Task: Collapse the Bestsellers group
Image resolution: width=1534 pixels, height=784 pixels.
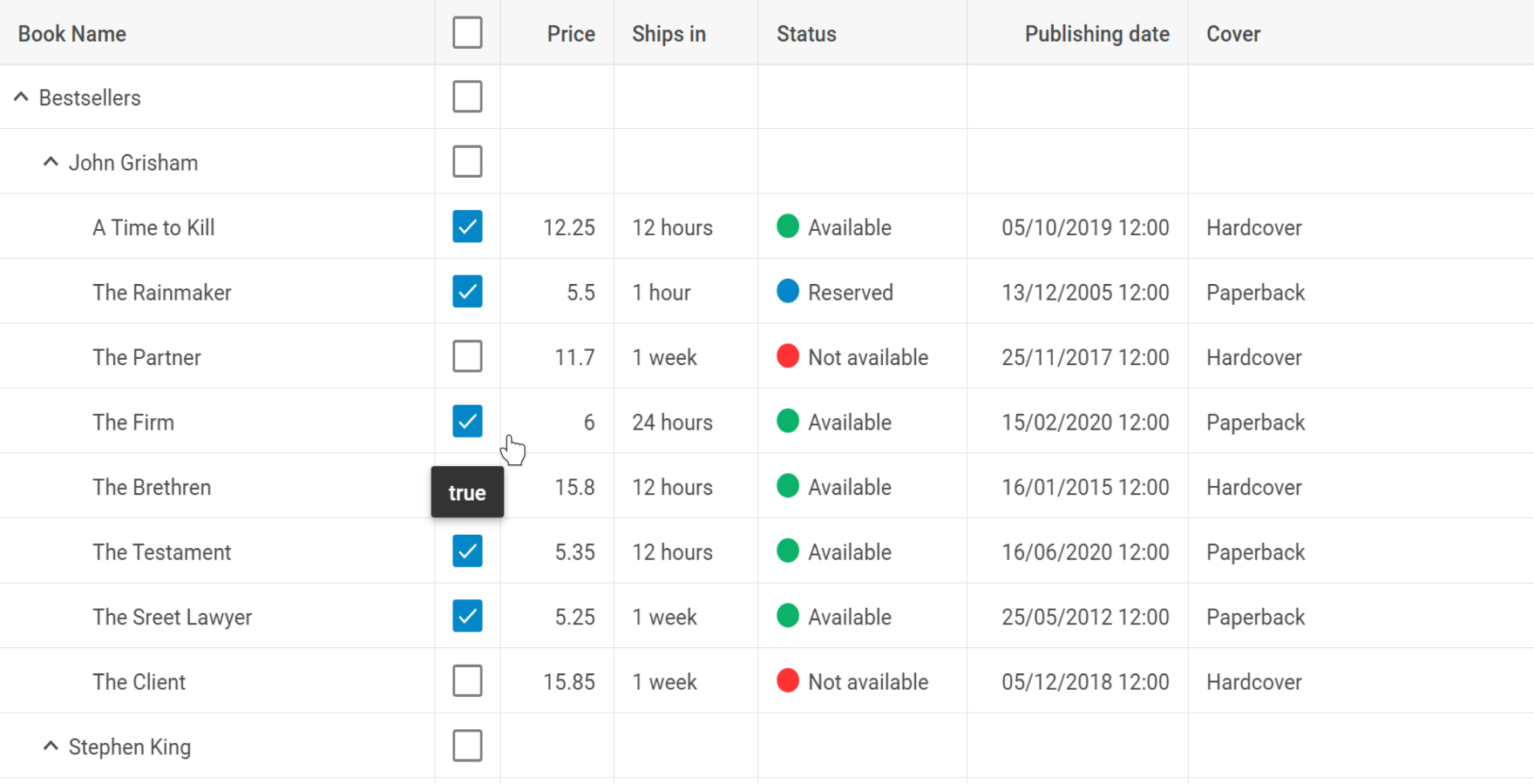Action: (x=22, y=97)
